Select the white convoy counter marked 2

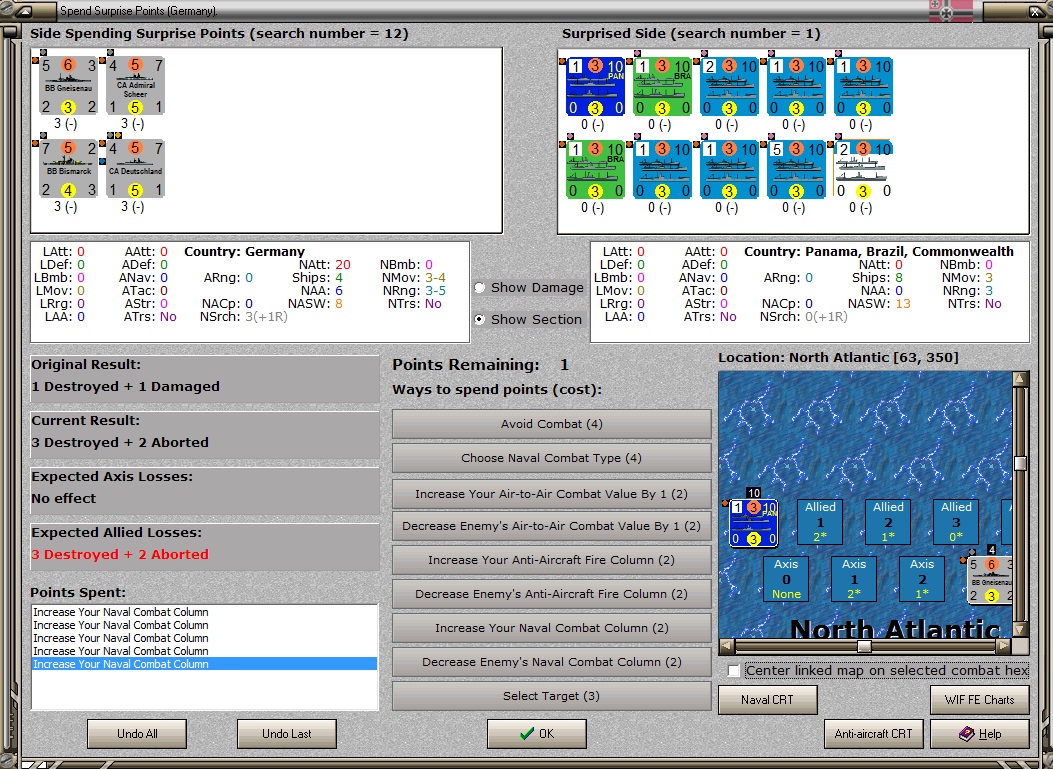click(864, 170)
